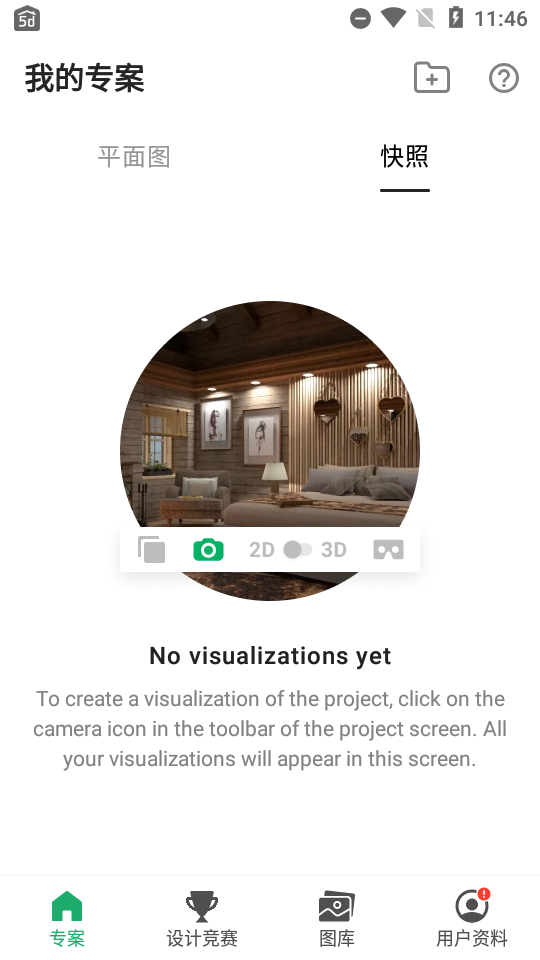Click the 3D label
Image resolution: width=540 pixels, height=960 pixels.
[334, 550]
